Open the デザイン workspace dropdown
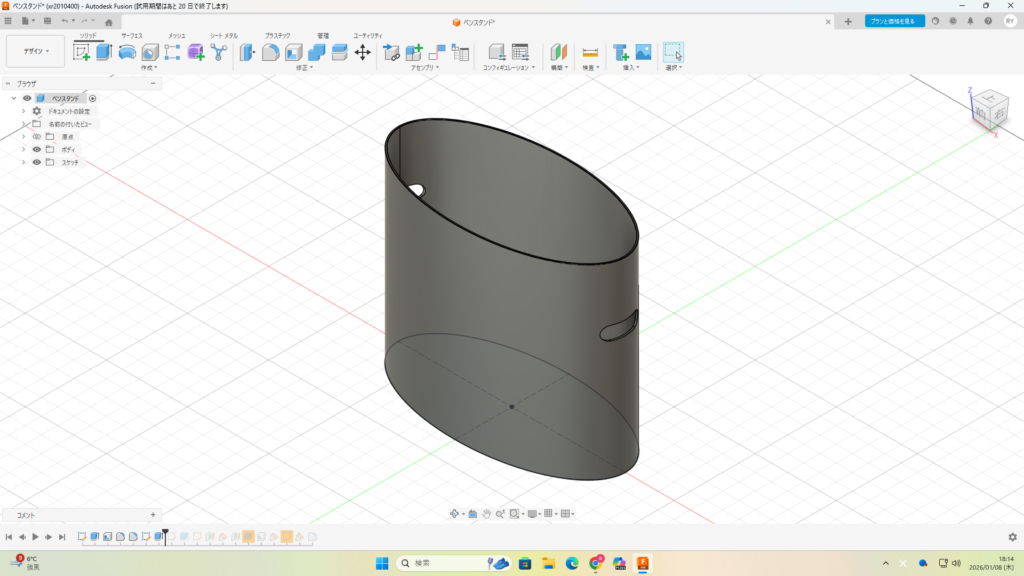Screen dimensions: 1024x576 (36, 51)
